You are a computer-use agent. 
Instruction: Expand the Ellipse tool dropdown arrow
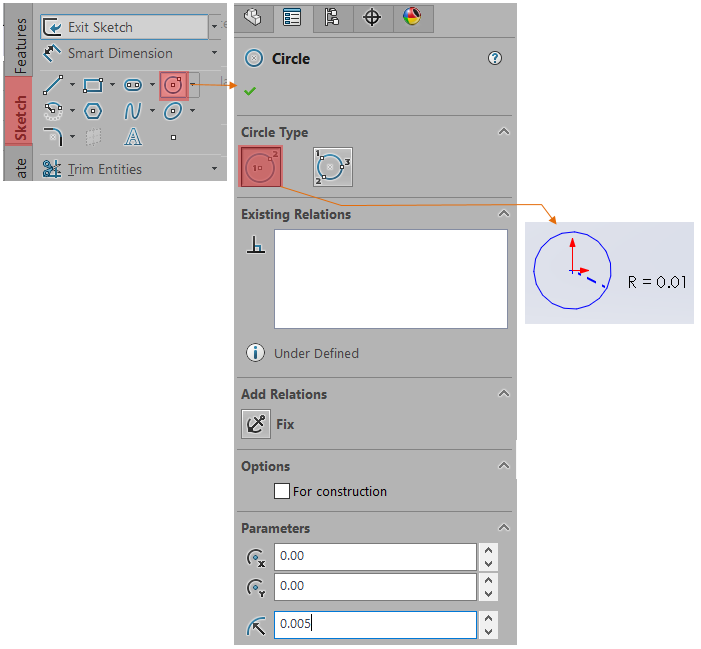coord(193,111)
